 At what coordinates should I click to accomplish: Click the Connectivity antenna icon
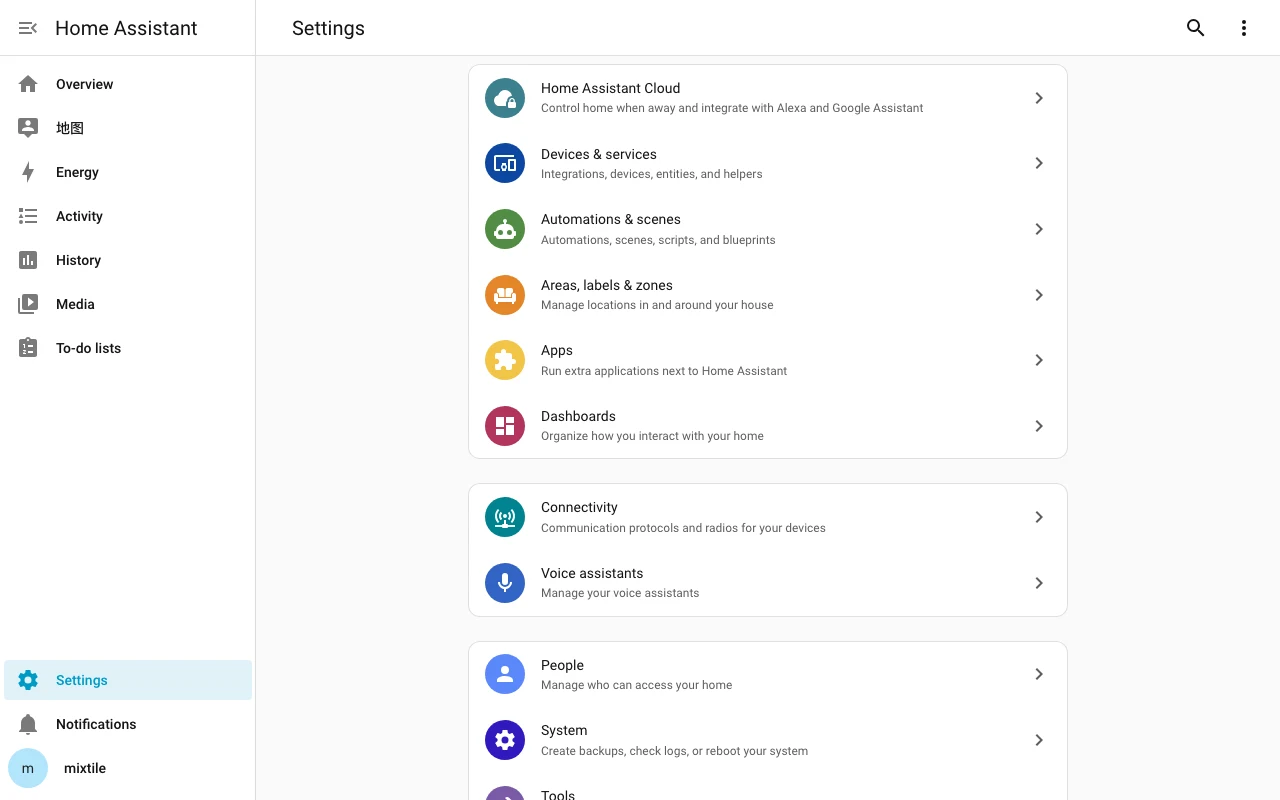click(x=505, y=517)
